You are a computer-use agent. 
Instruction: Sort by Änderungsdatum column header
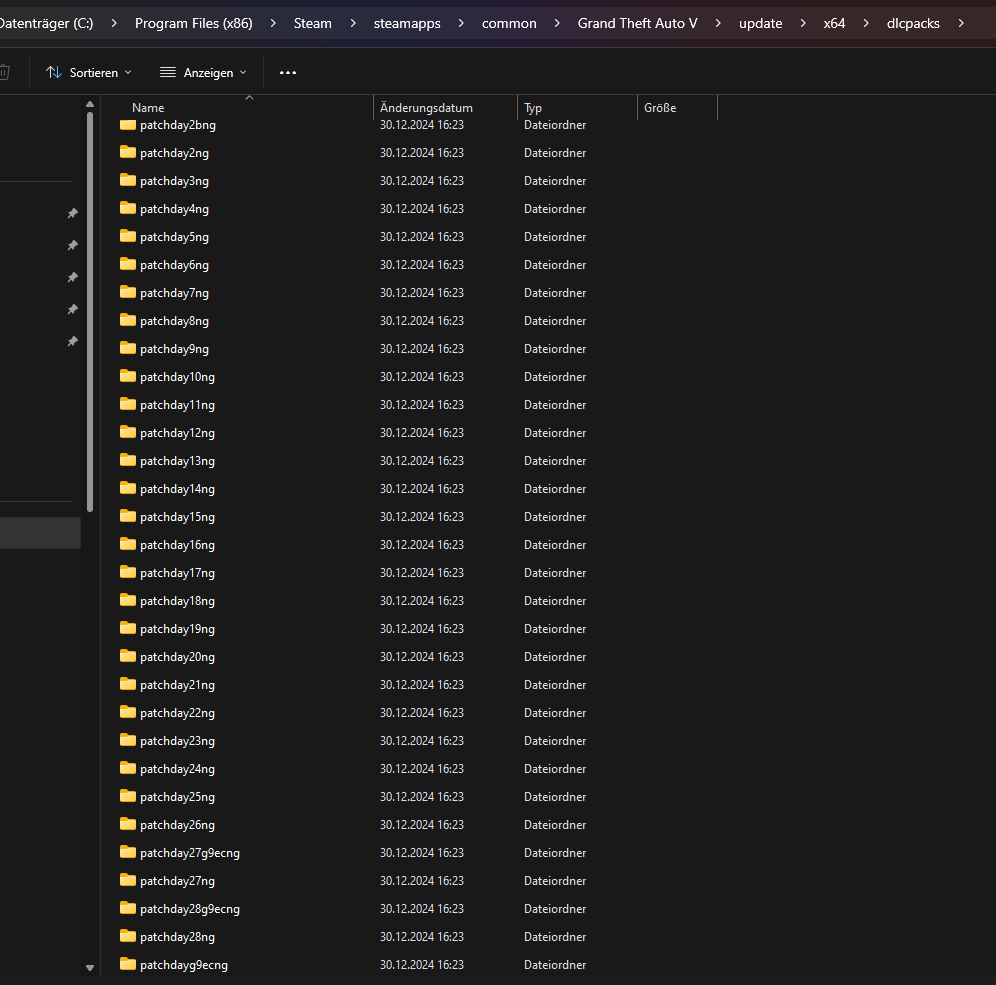[427, 108]
